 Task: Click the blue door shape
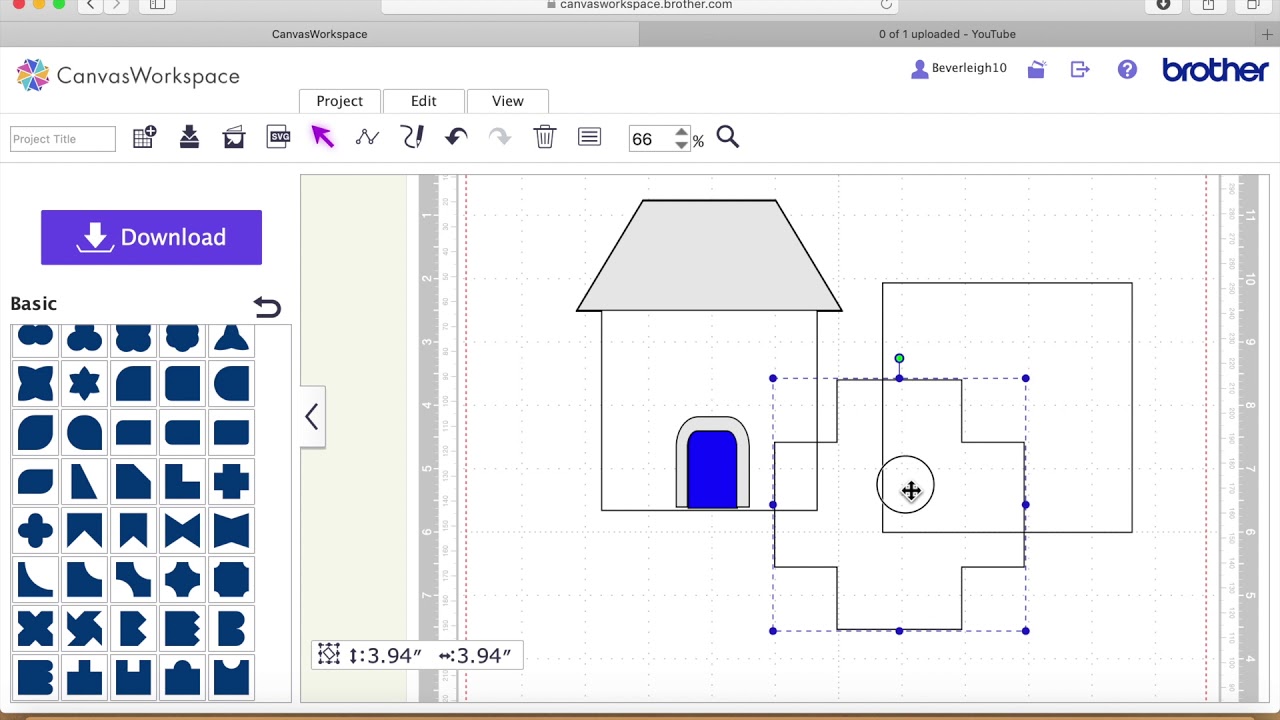pyautogui.click(x=712, y=469)
